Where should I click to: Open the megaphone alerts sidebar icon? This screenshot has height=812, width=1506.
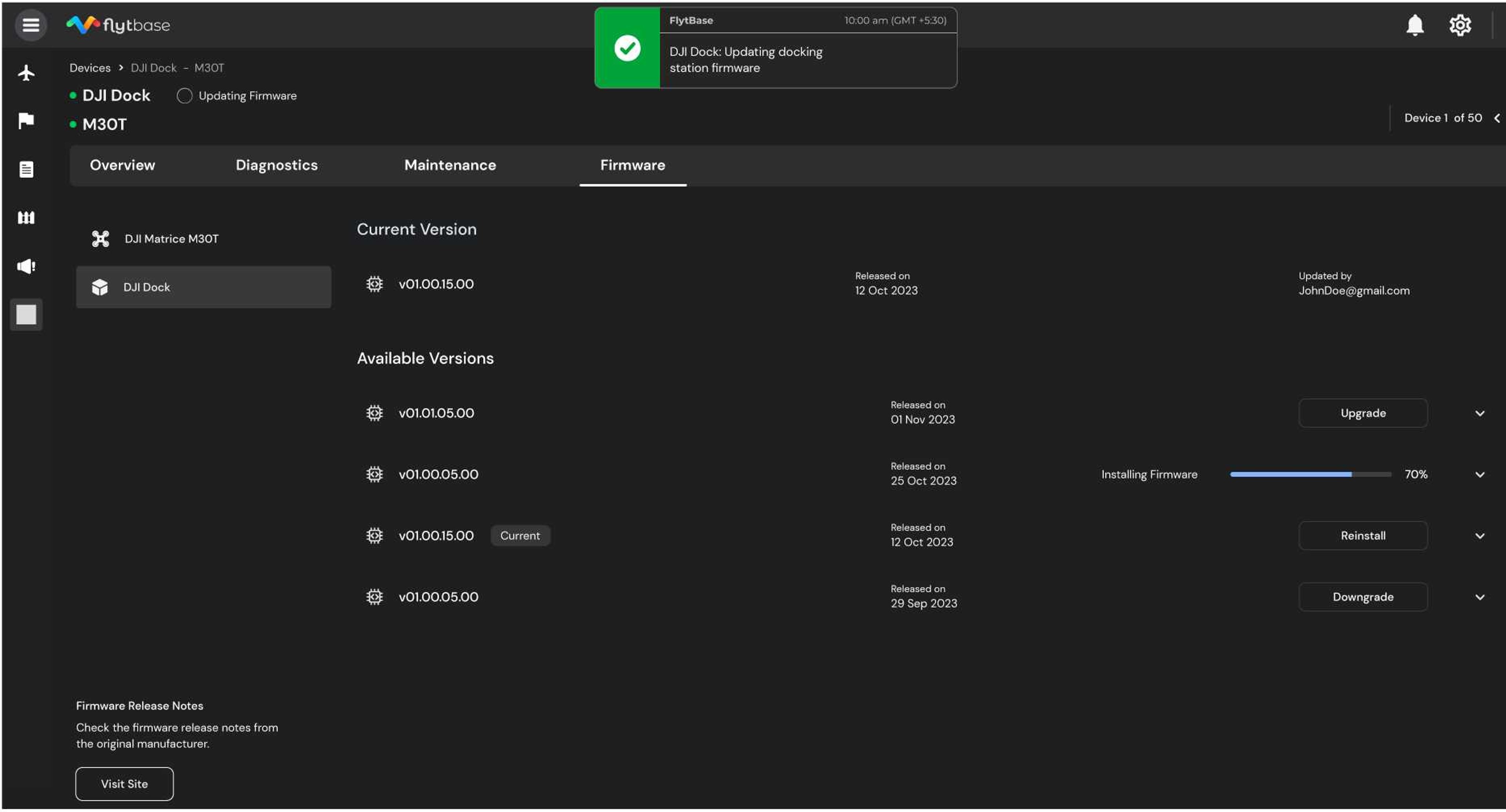[x=26, y=267]
